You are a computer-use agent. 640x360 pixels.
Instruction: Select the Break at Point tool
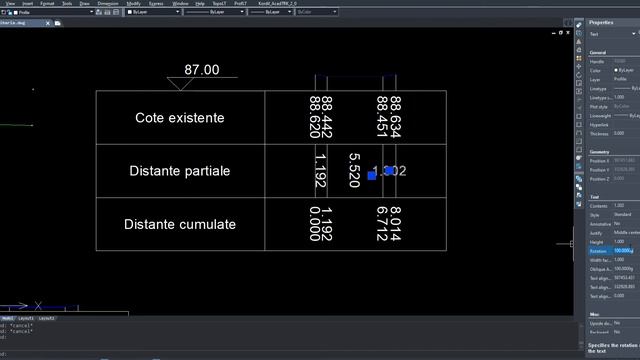pyautogui.click(x=579, y=117)
